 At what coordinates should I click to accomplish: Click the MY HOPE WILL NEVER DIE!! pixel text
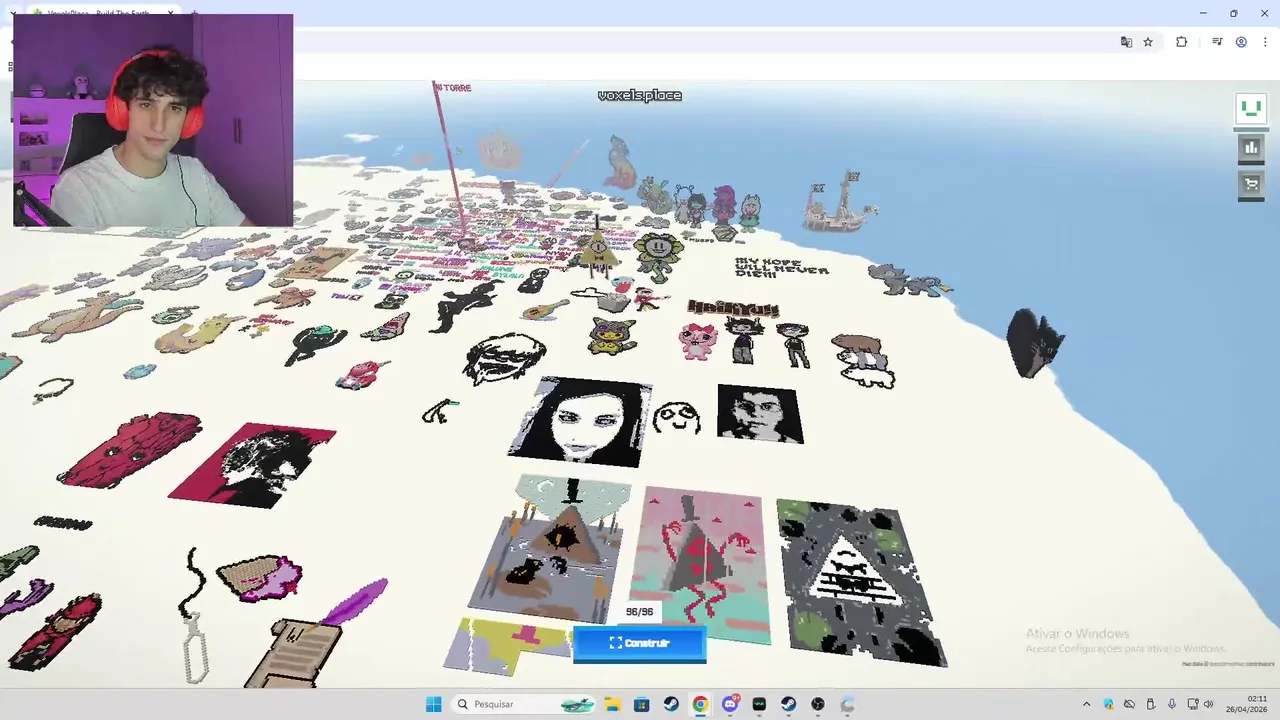click(782, 270)
